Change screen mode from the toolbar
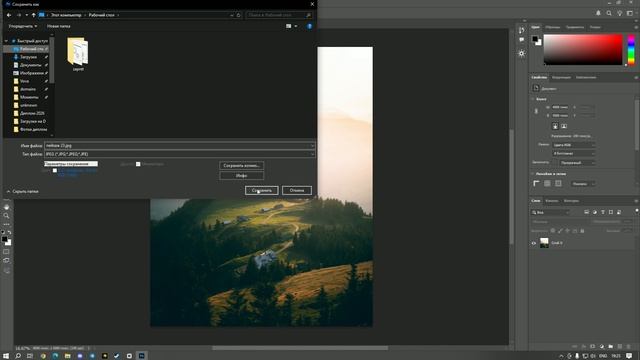The image size is (640, 360). (x=6, y=260)
